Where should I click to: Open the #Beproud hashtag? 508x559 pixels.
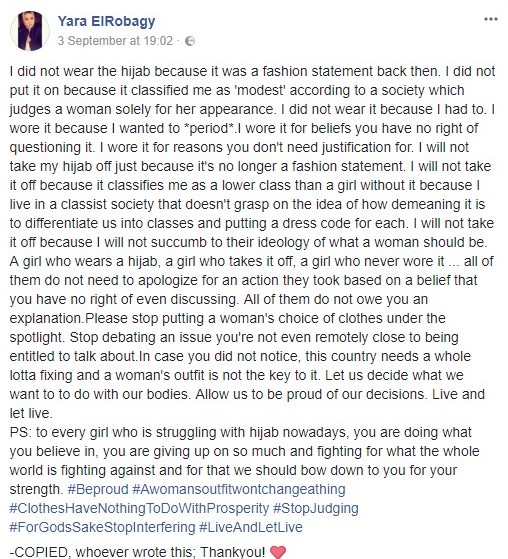point(98,489)
